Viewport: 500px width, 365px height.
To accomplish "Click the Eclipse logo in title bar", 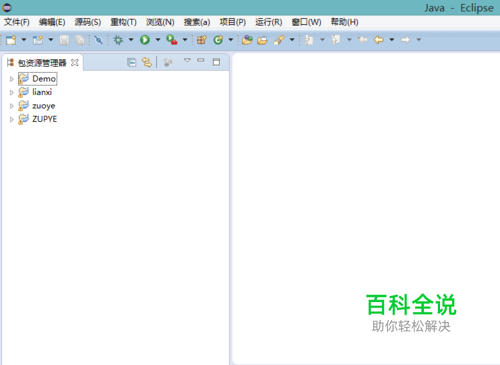I will [x=7, y=7].
